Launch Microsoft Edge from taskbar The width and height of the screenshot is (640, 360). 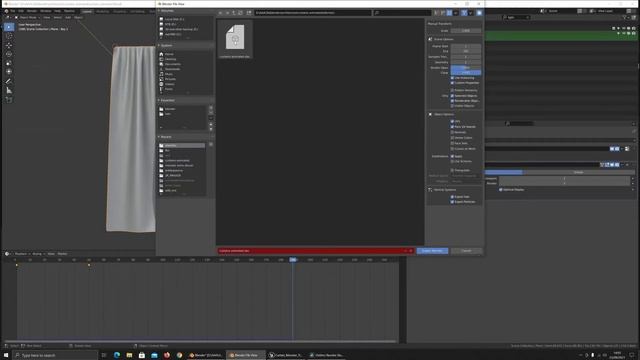pyautogui.click(x=117, y=355)
